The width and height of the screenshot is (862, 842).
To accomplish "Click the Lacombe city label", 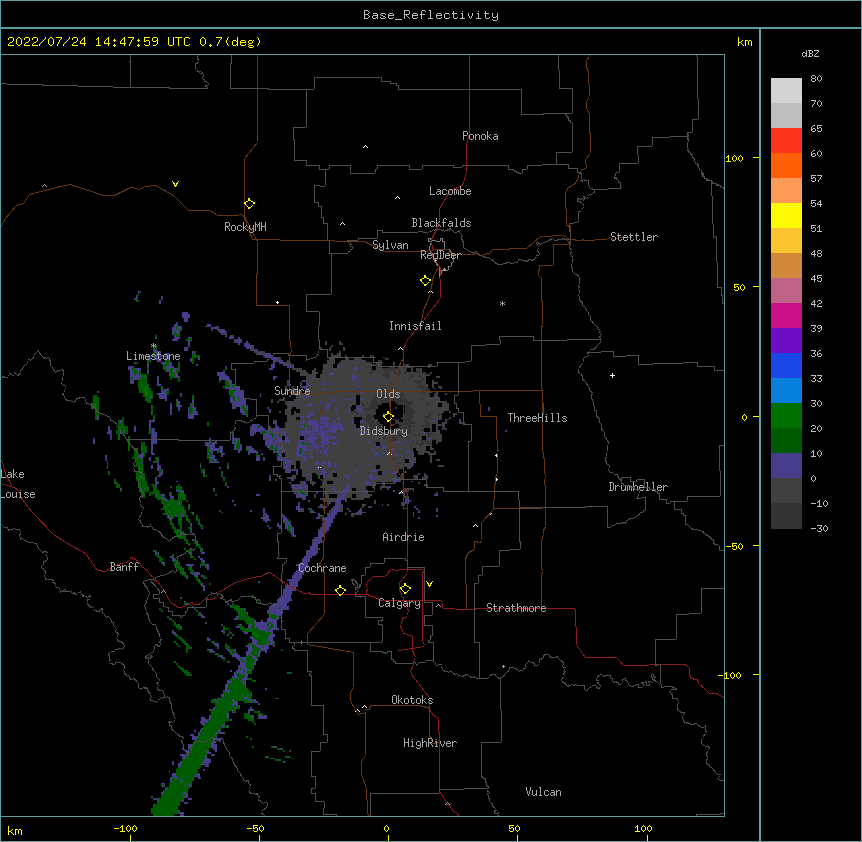I will [450, 191].
